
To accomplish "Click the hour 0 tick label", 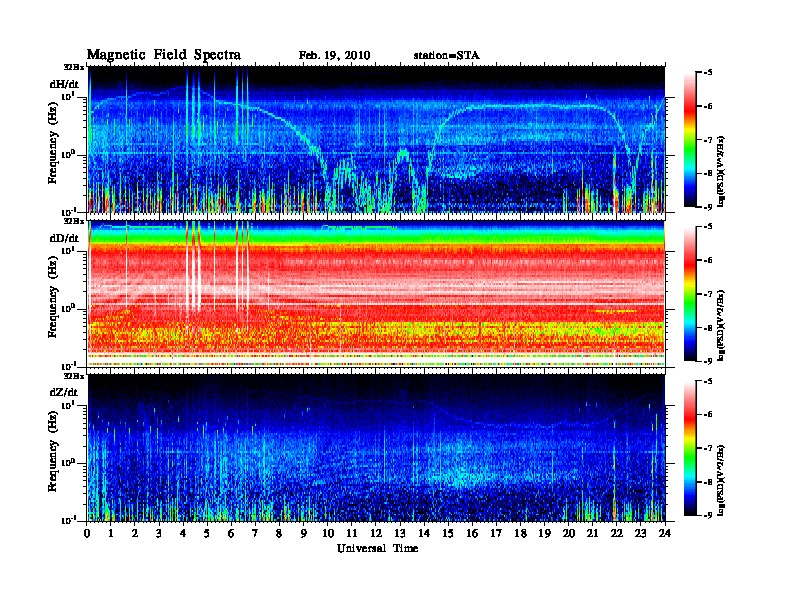I will 87,533.
